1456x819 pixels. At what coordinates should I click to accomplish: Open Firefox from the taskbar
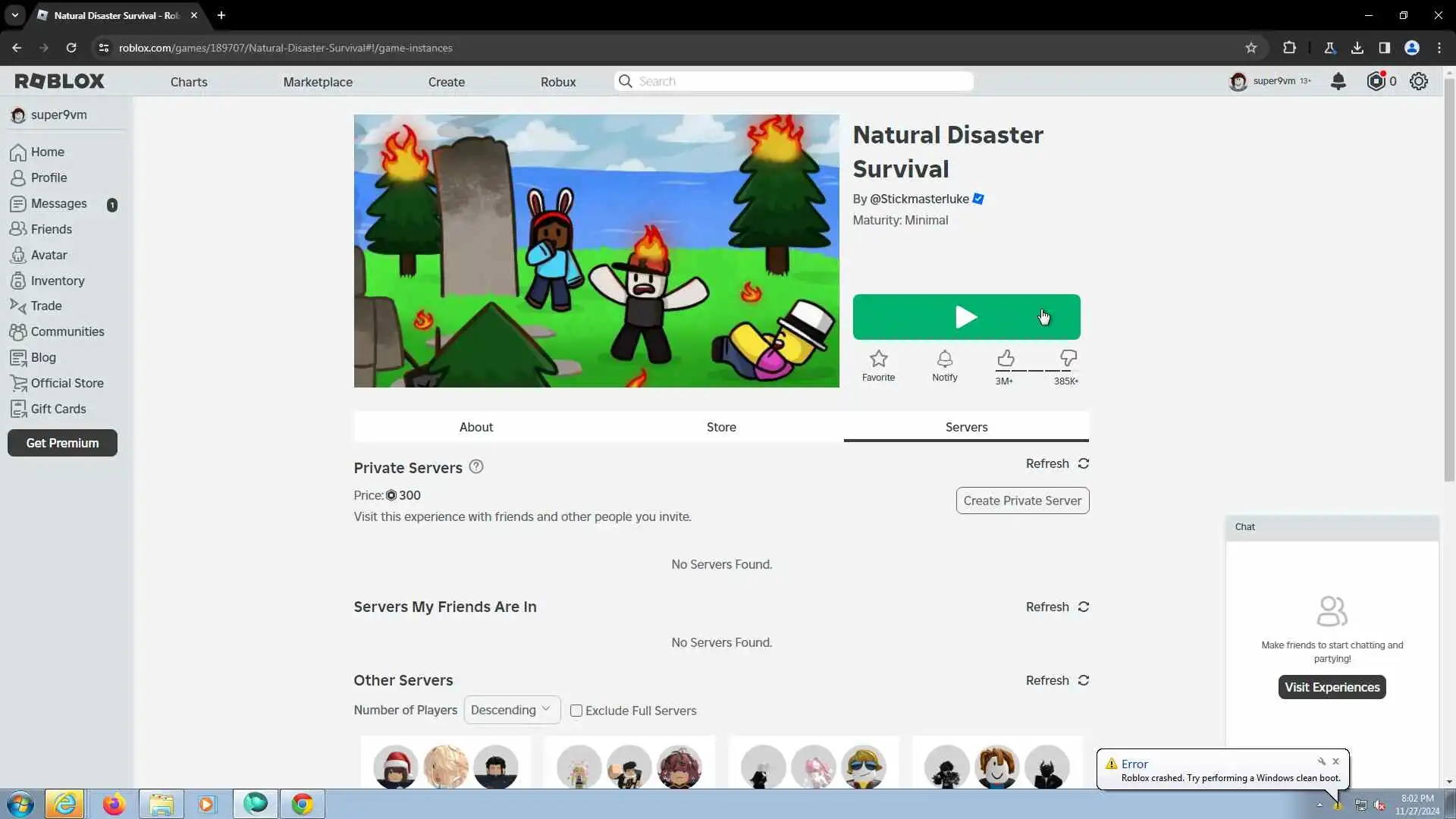(x=114, y=804)
